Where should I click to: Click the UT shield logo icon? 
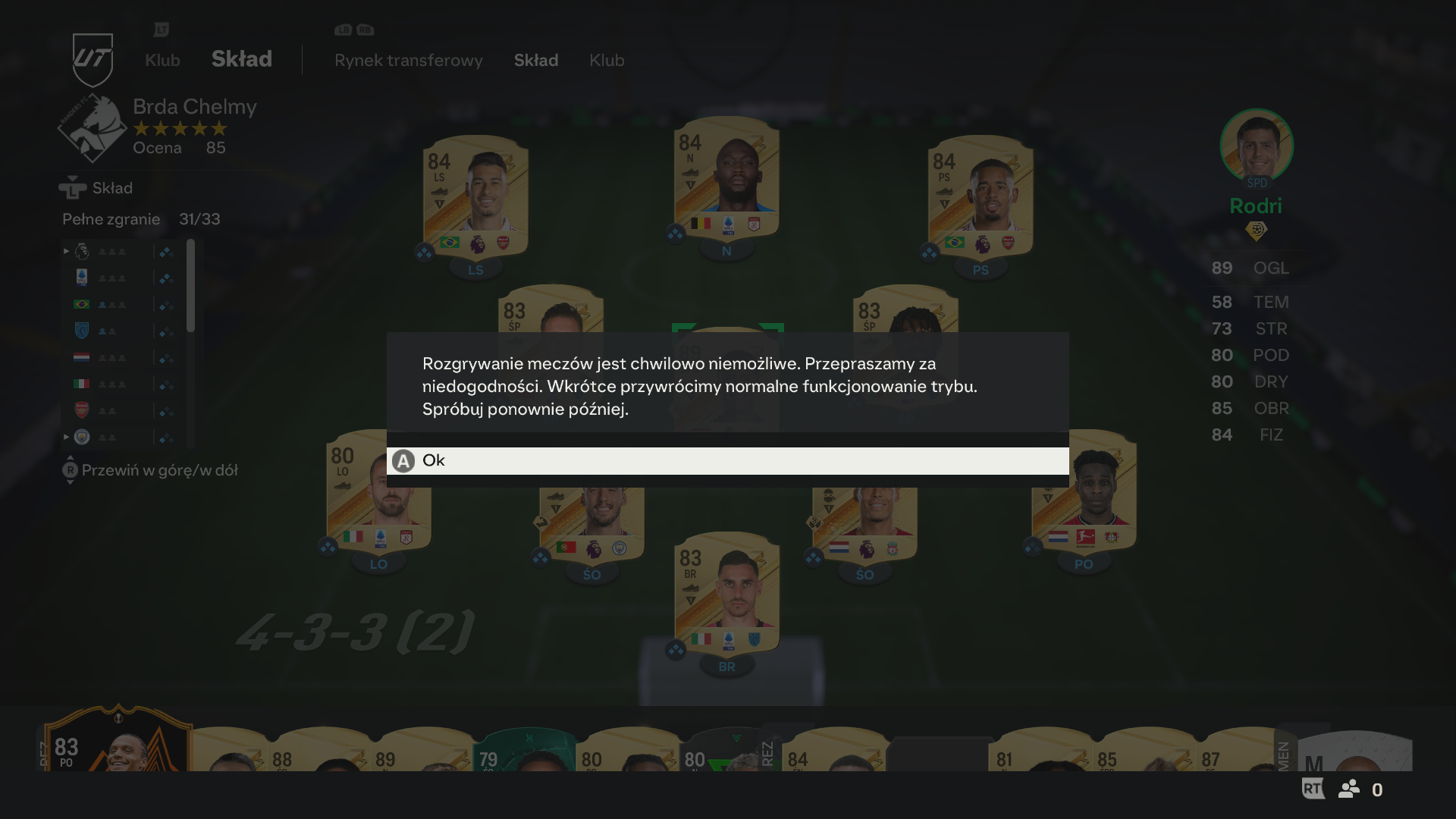93,59
